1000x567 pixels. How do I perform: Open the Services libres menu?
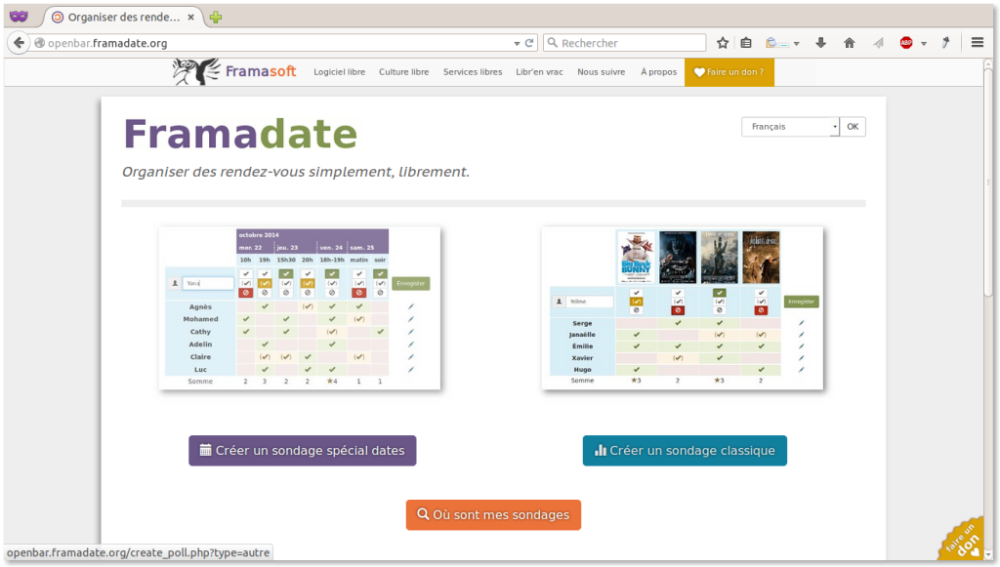click(473, 72)
